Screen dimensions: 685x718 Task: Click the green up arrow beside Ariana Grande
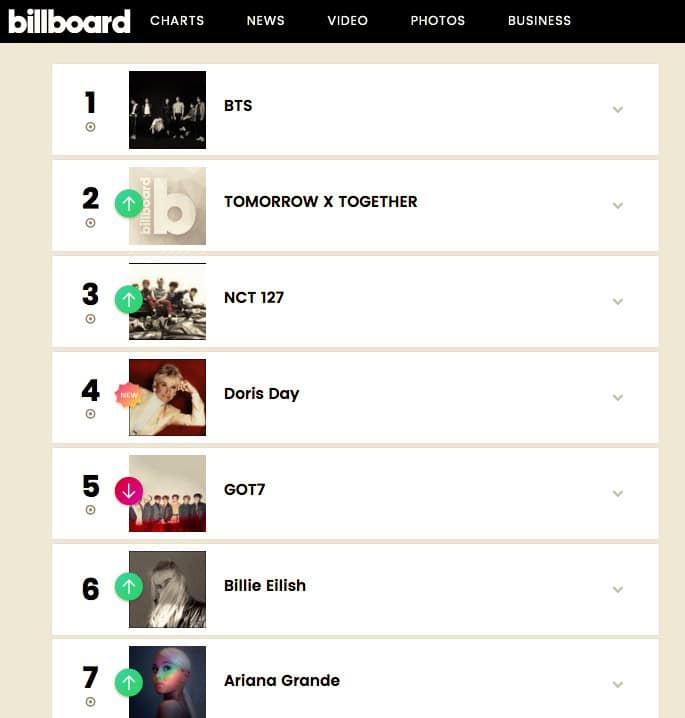(128, 682)
